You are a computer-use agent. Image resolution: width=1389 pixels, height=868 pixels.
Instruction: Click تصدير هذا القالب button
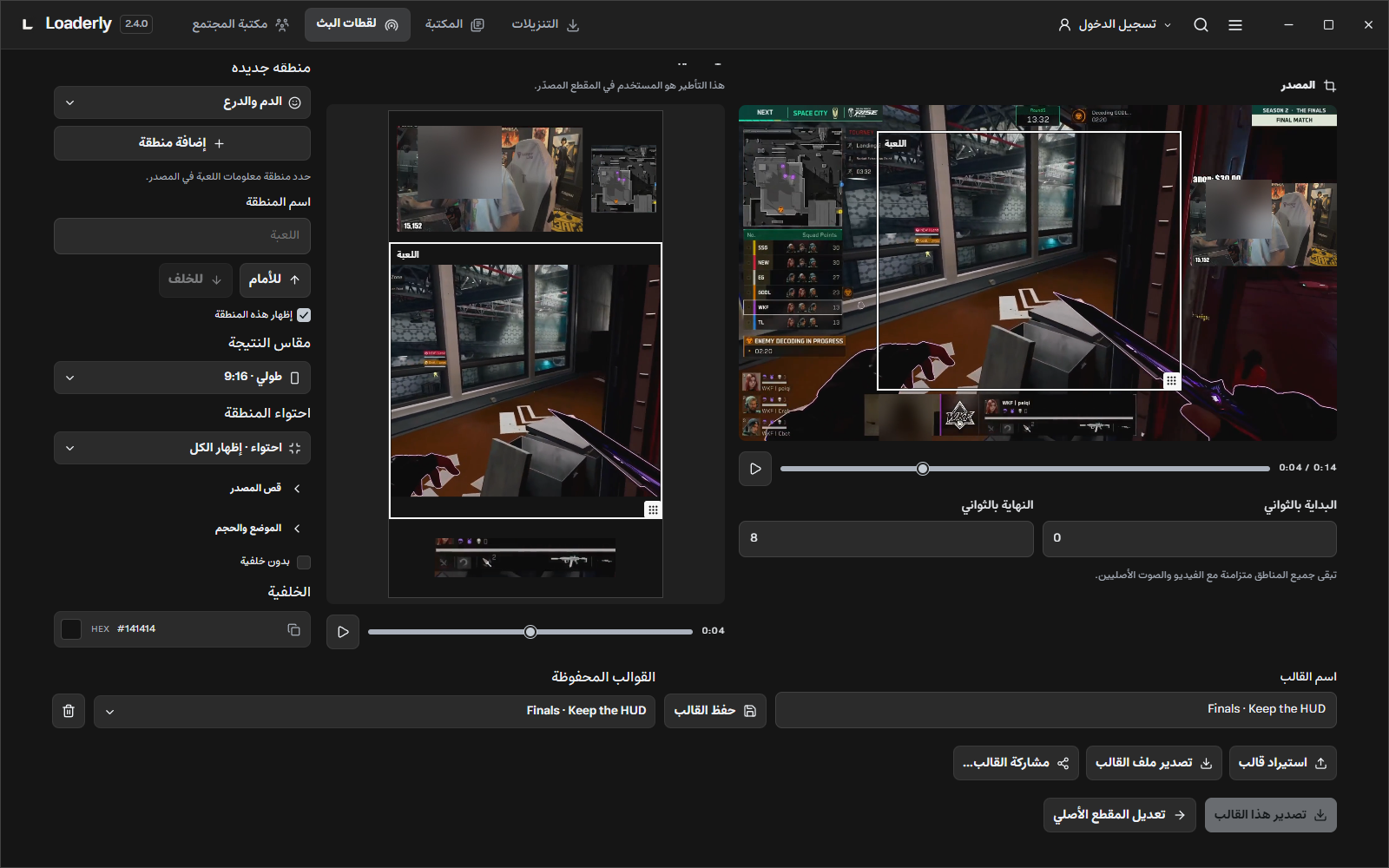tap(1271, 815)
